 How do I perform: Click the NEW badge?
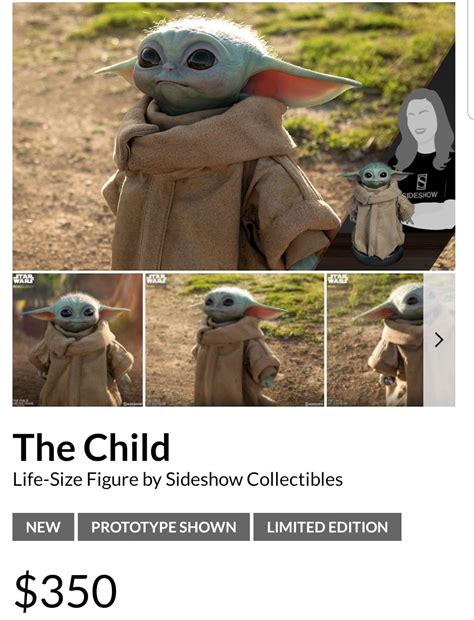[x=43, y=527]
